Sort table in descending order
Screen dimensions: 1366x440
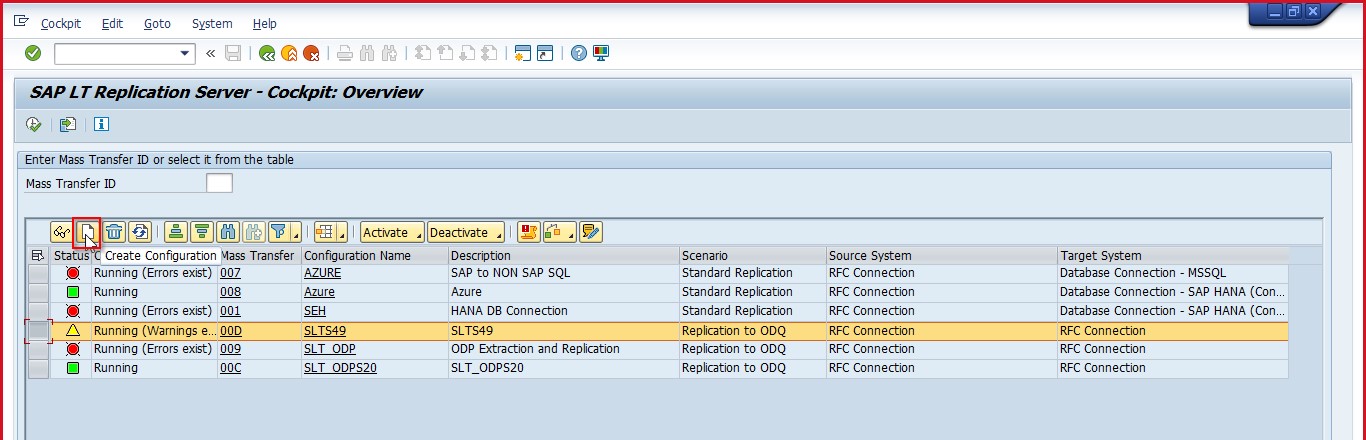tap(202, 232)
